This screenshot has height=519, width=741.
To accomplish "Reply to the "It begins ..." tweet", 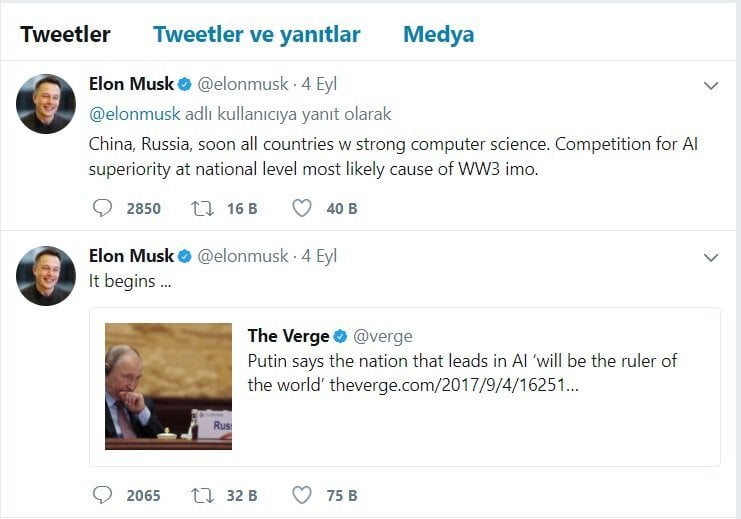I will [102, 495].
